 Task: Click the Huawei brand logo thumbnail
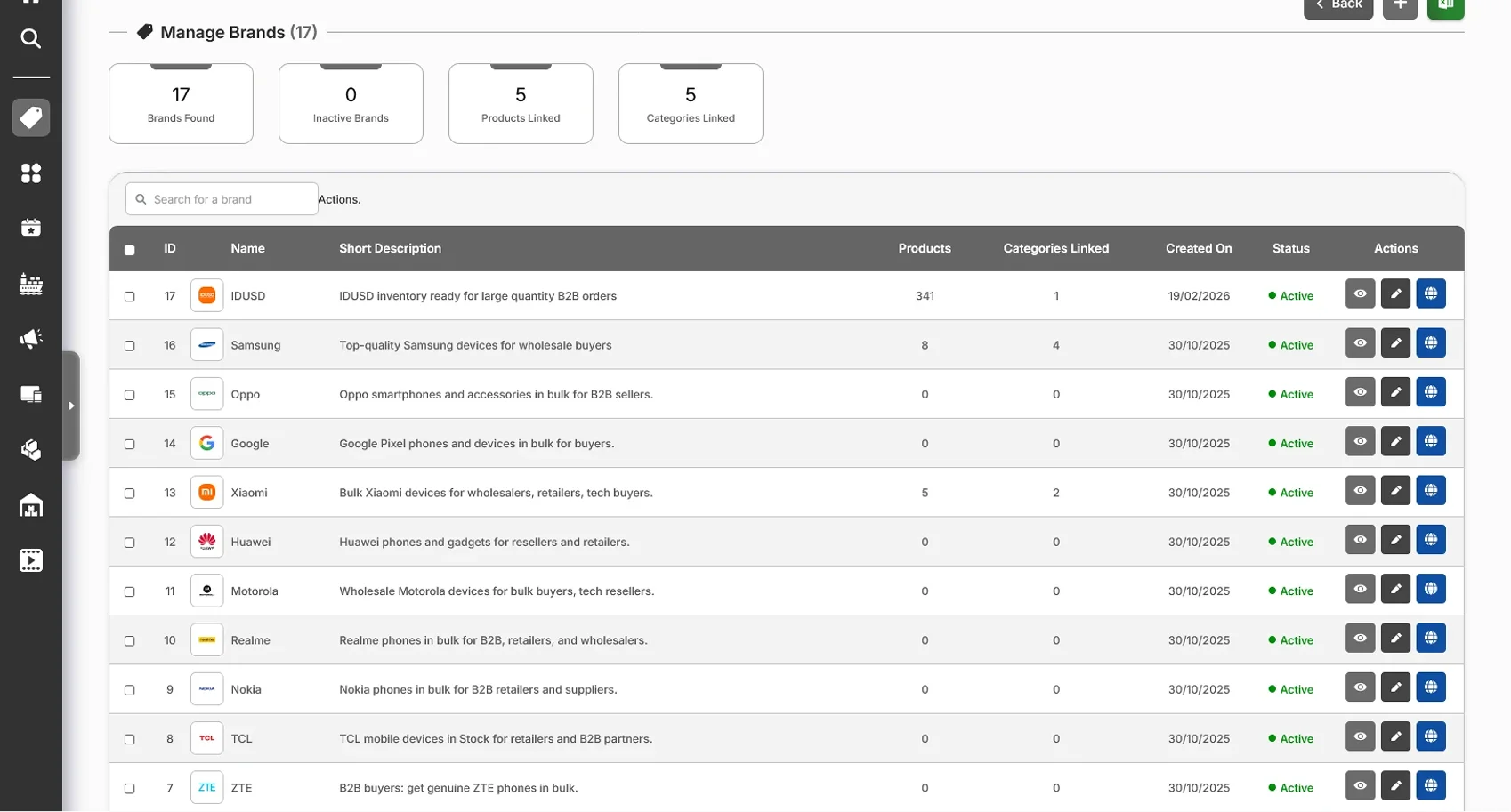tap(206, 542)
